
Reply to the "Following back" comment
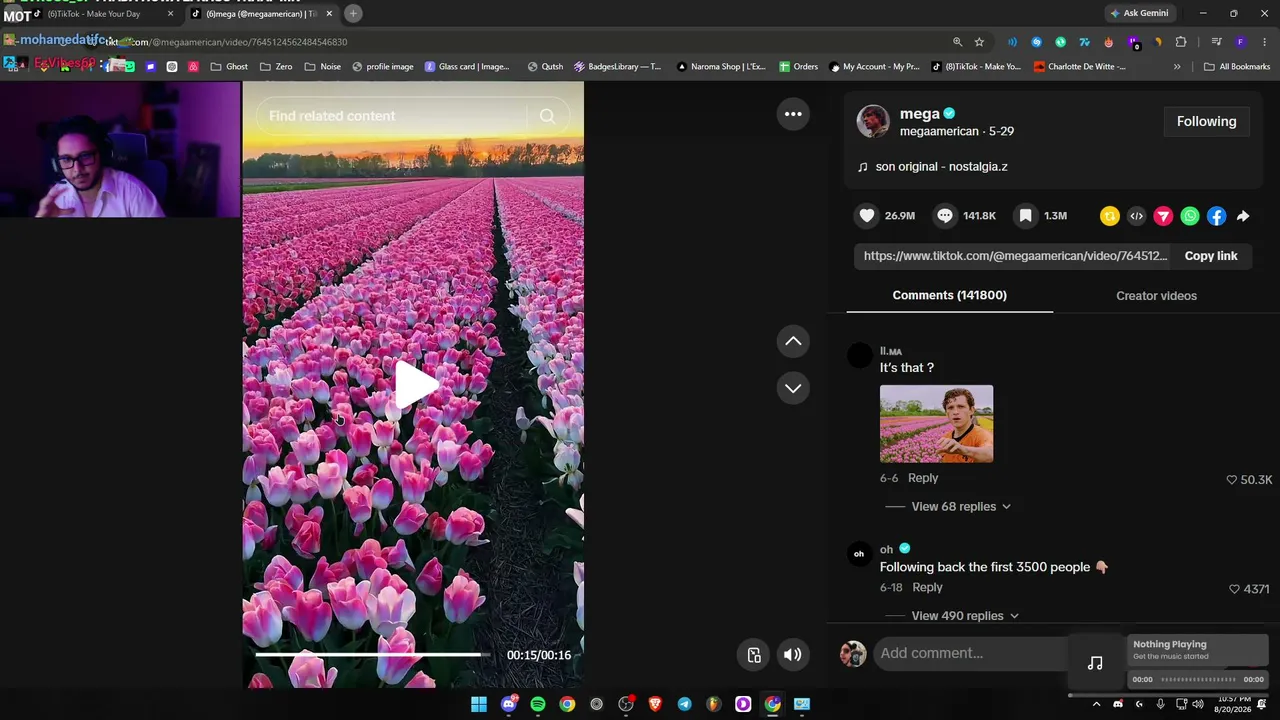[x=927, y=588]
